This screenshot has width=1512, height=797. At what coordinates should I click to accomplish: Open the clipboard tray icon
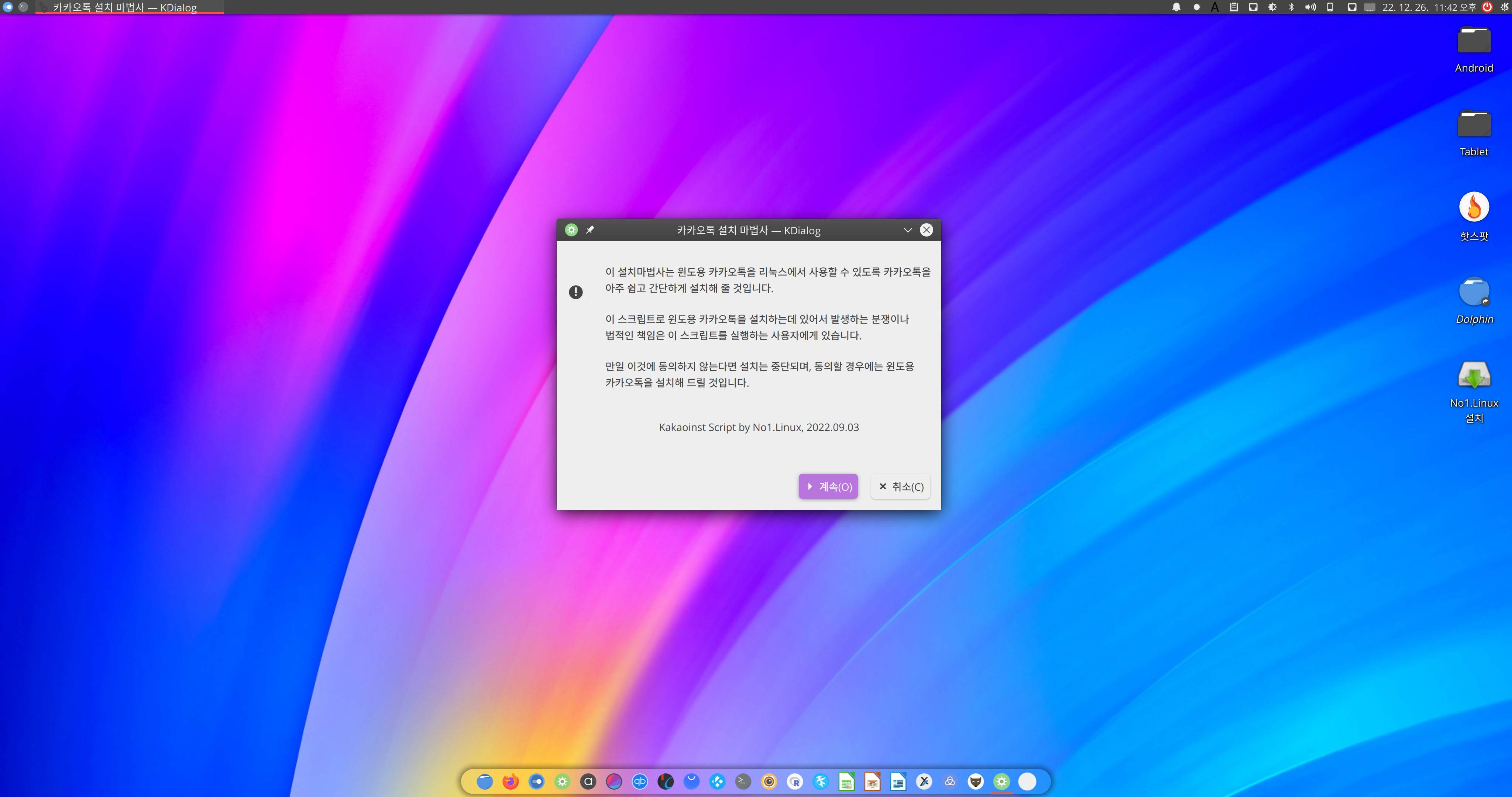(x=1234, y=7)
